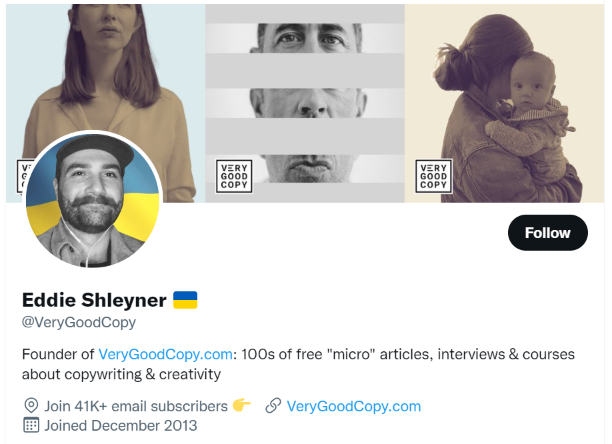Click the Very Good Copy logo in middle banner
This screenshot has width=612, height=444.
(x=234, y=176)
